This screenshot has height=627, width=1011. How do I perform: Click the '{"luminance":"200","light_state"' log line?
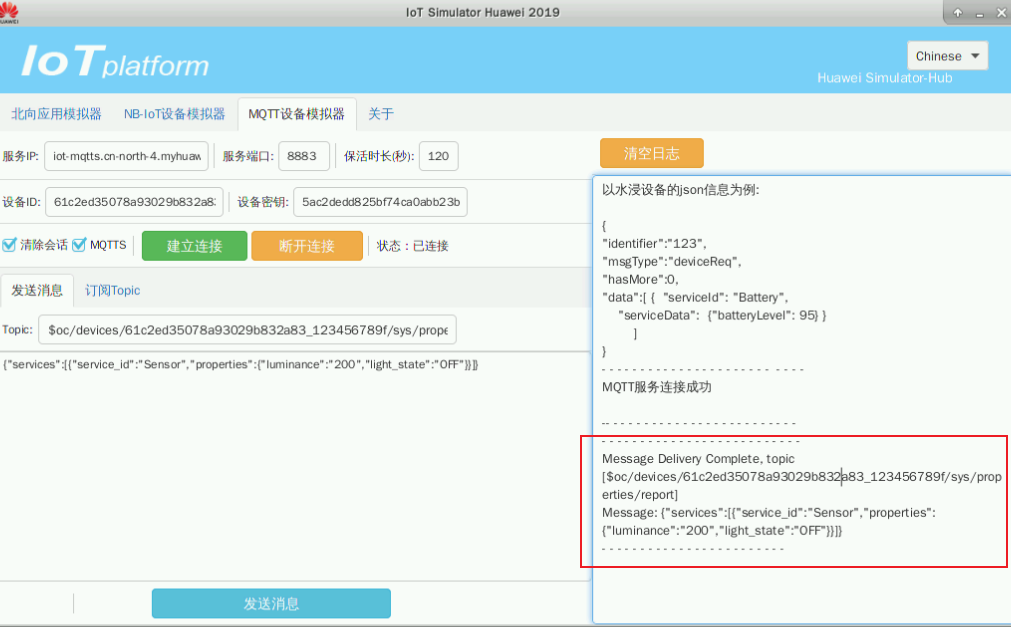[x=722, y=531]
